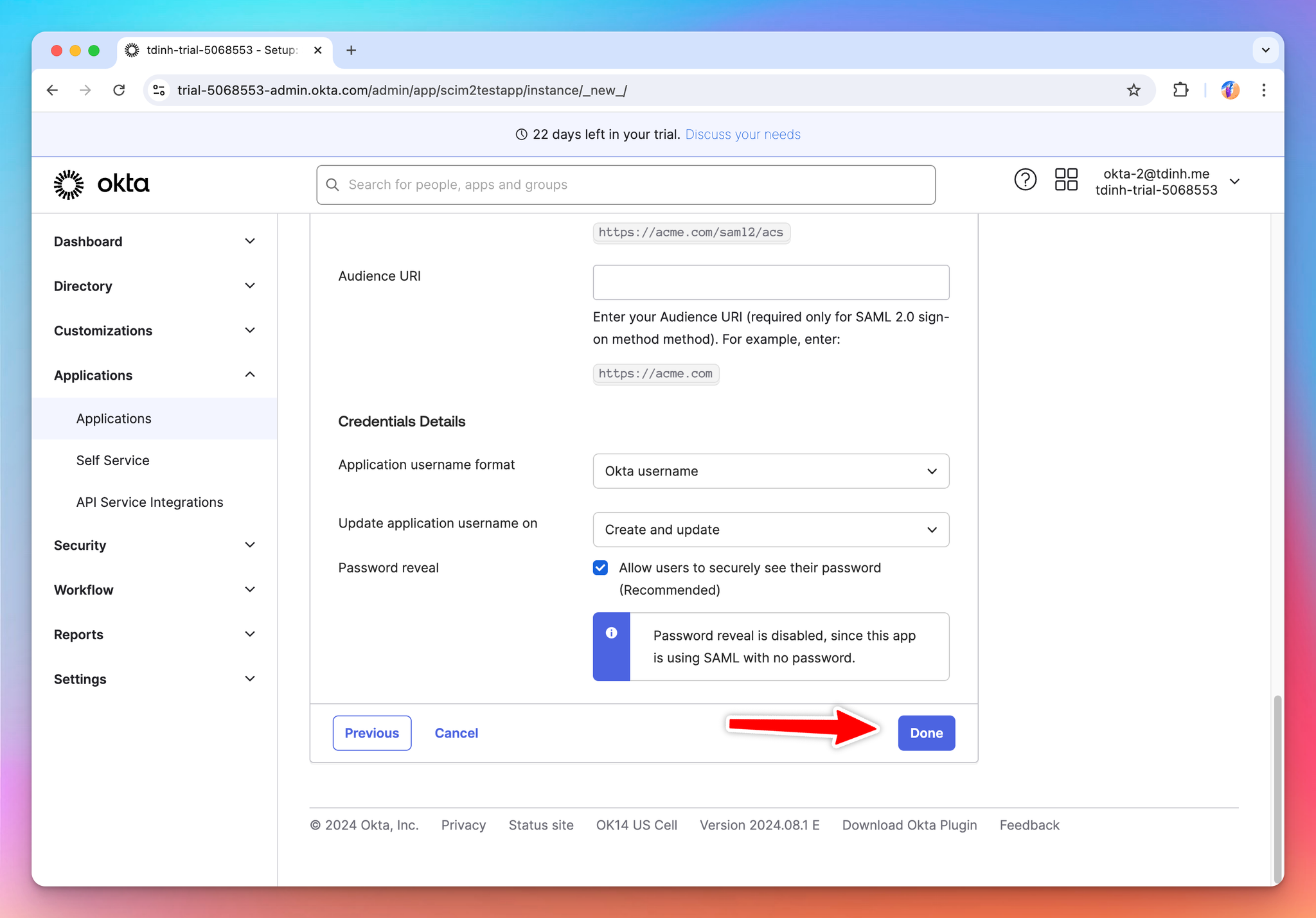Click the user account dropdown icon
The image size is (1316, 918).
1237,183
